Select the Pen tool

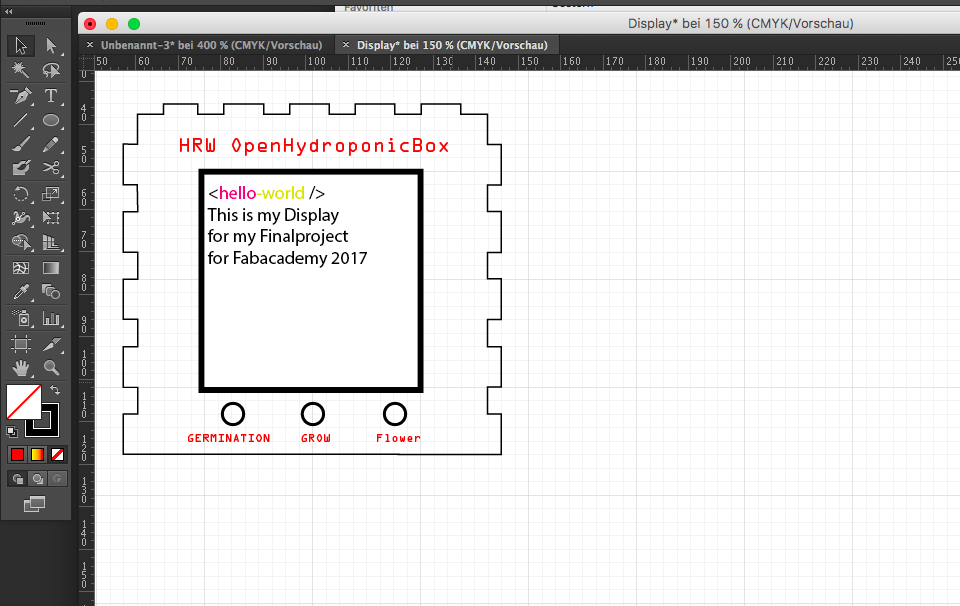(20, 96)
